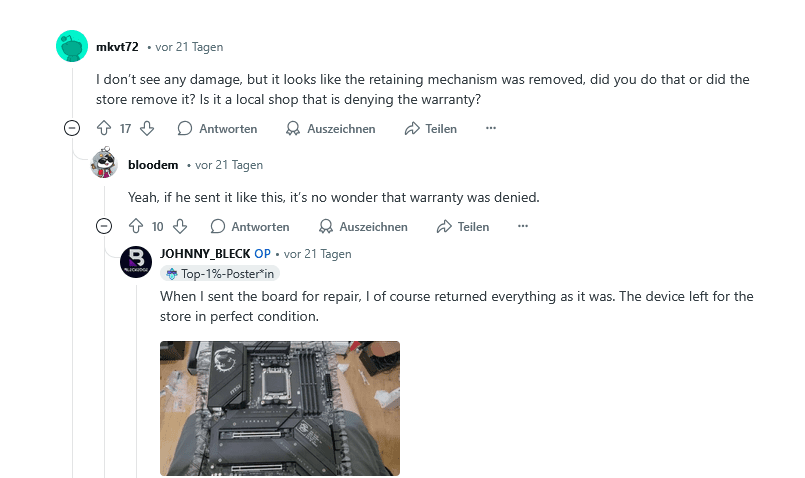Screen dimensions: 805x478
Task: Share mkvt72's comment with Teilen
Action: click(430, 129)
